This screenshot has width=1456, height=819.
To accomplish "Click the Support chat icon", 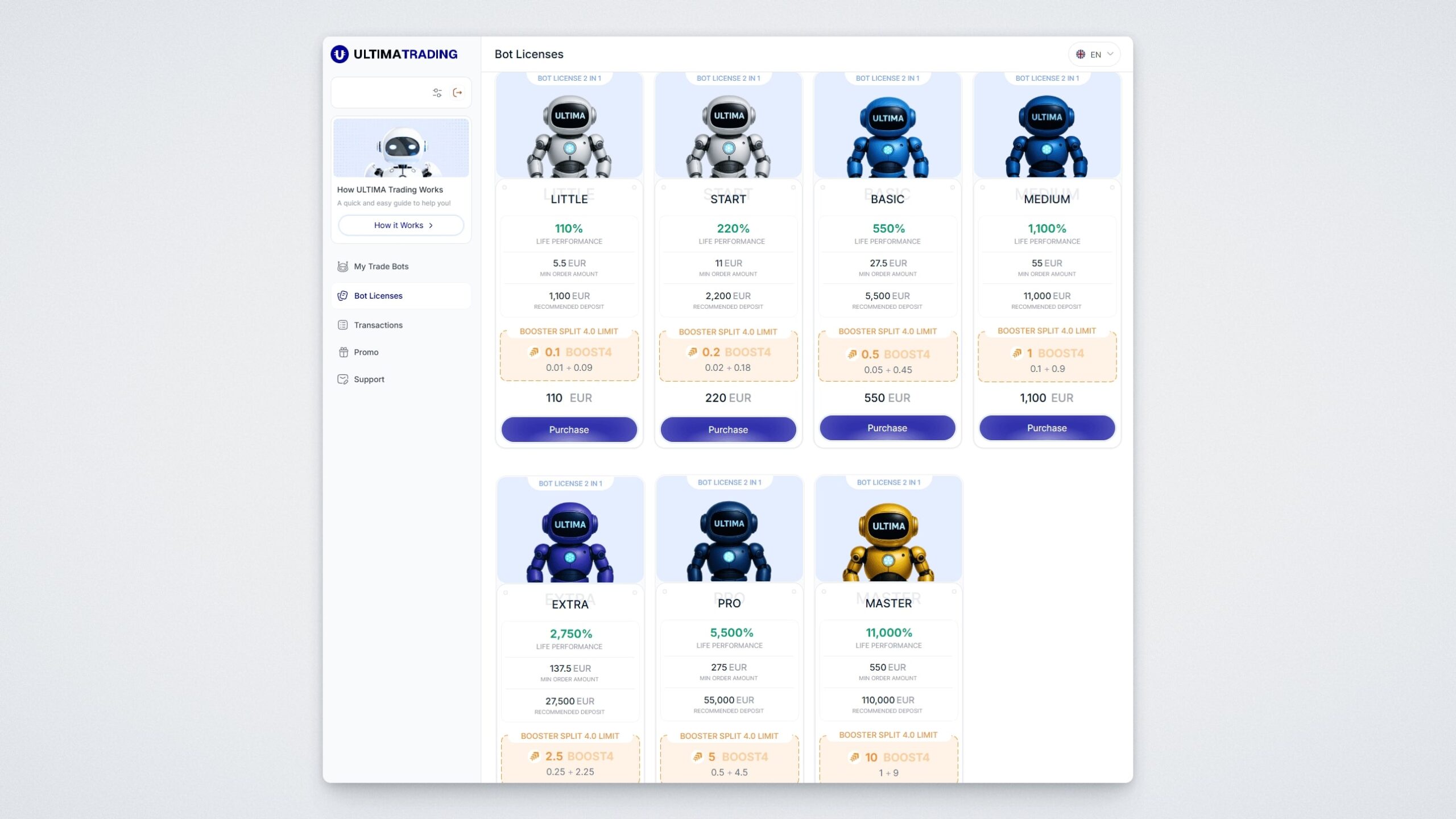I will (x=342, y=379).
